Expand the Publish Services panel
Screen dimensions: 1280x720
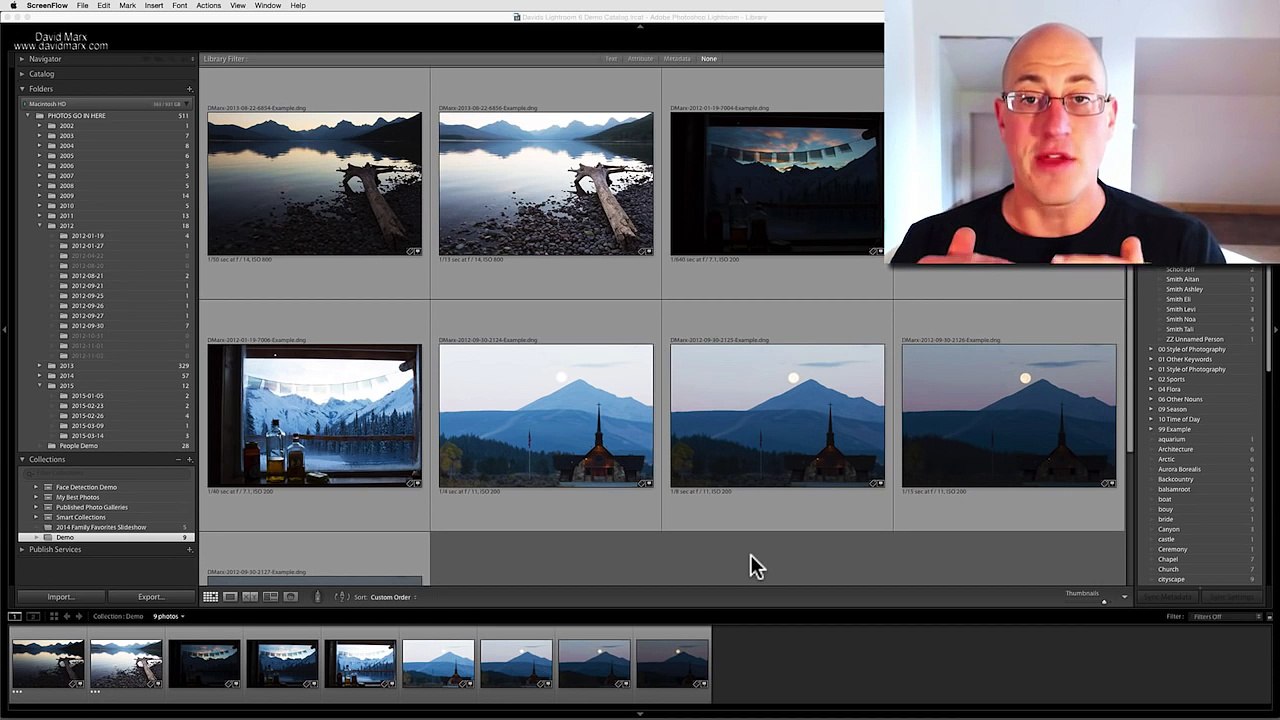[22, 550]
